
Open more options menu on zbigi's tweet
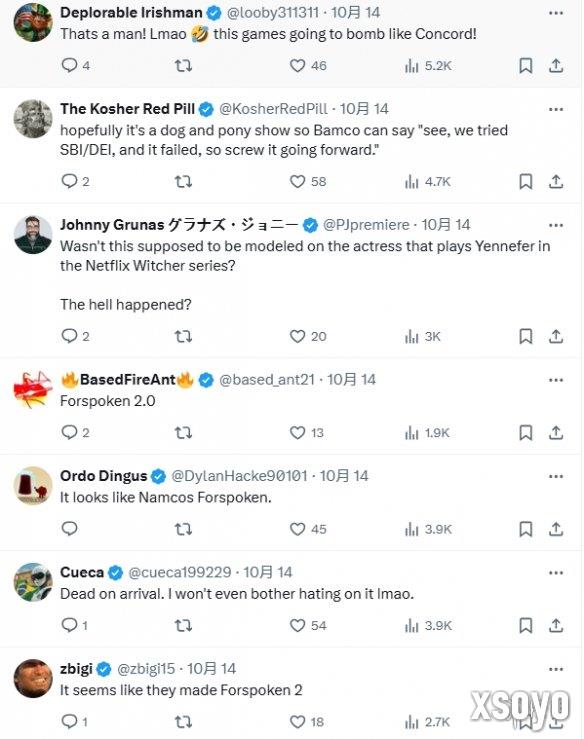click(556, 669)
